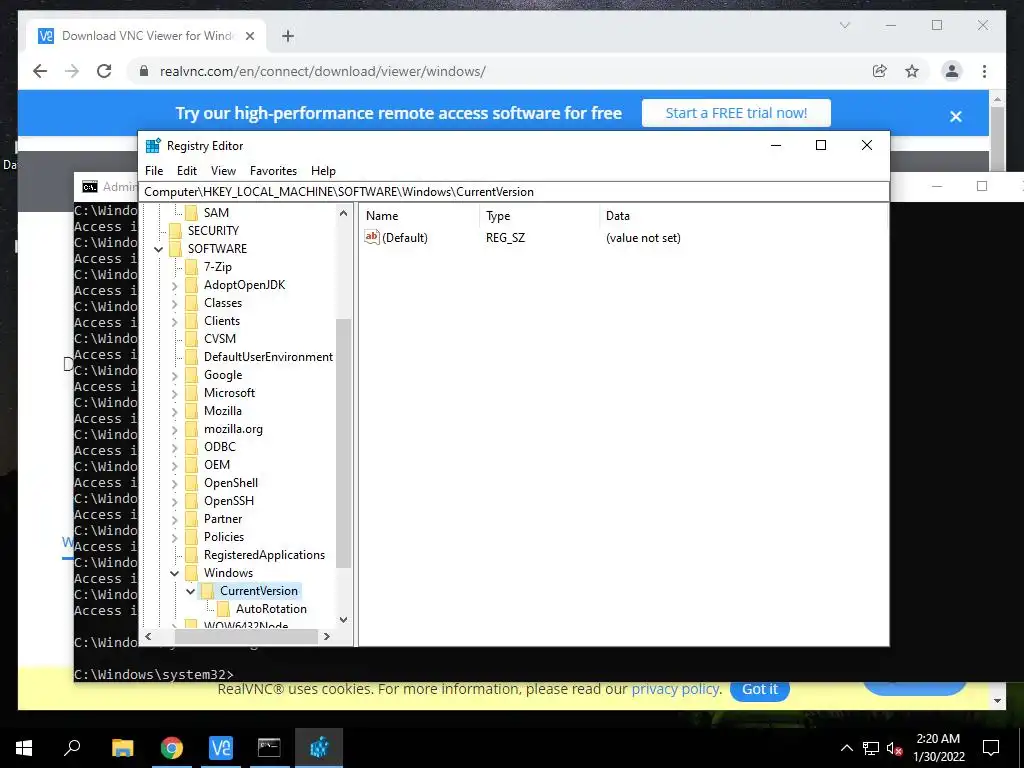Image resolution: width=1024 pixels, height=768 pixels.
Task: Open the Chrome three-dot menu
Action: pyautogui.click(x=984, y=71)
